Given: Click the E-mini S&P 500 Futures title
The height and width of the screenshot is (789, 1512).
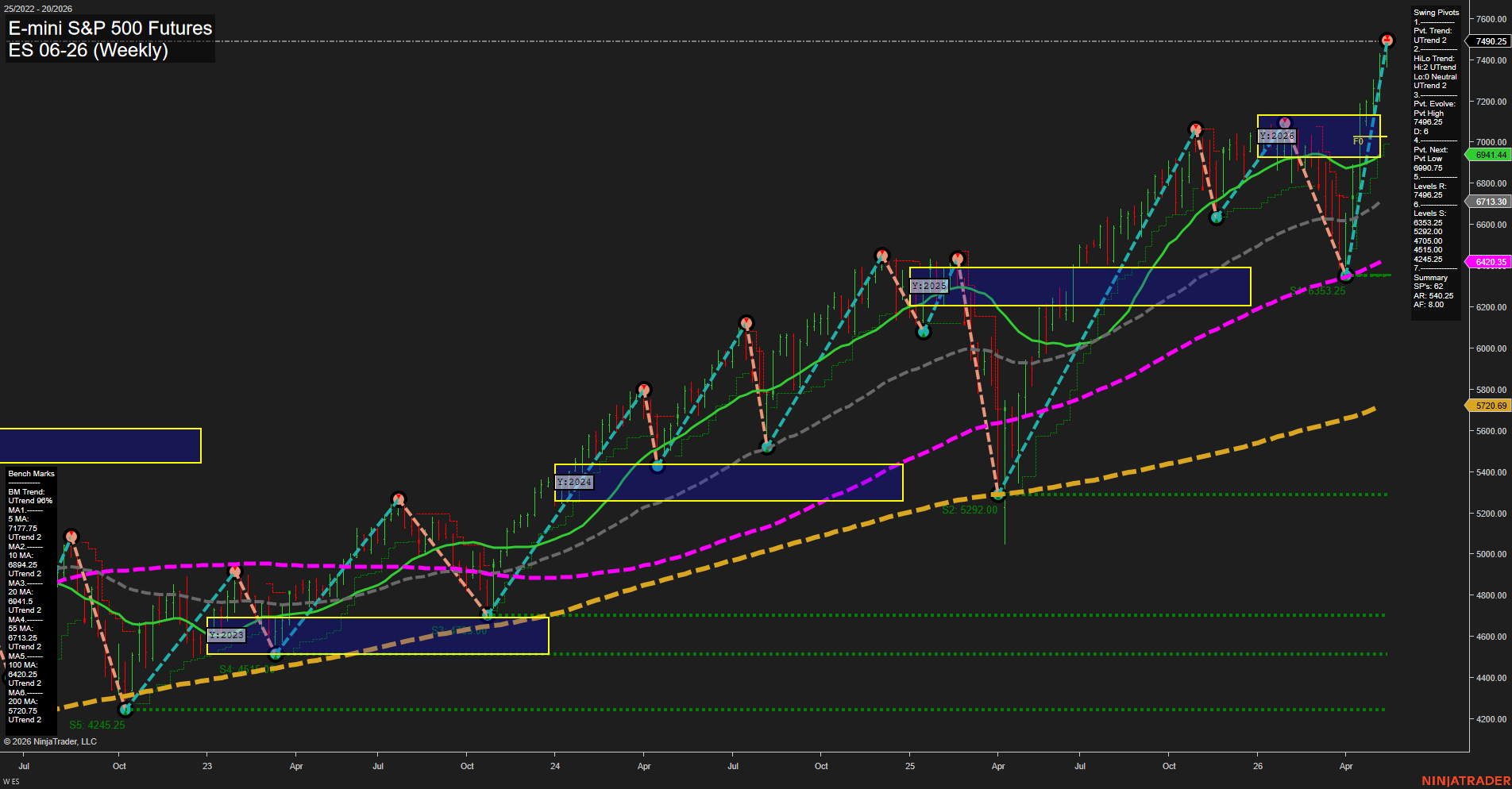Looking at the screenshot, I should [110, 28].
